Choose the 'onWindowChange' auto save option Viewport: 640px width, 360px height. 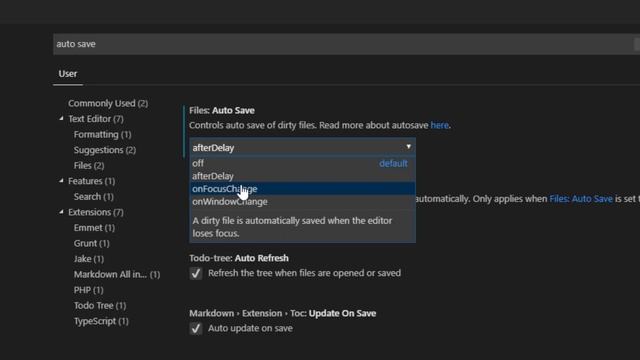click(x=302, y=202)
